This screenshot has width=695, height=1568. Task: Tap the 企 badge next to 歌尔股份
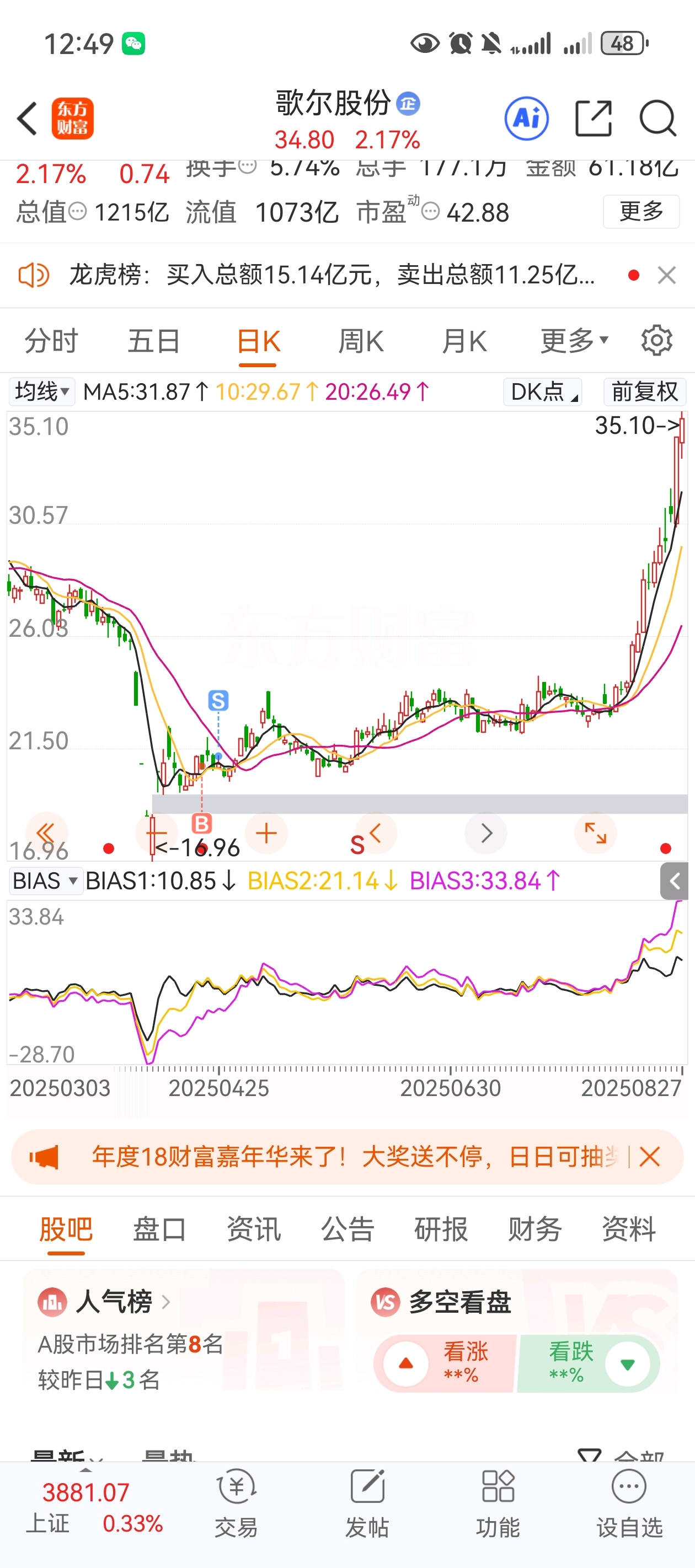[x=408, y=104]
